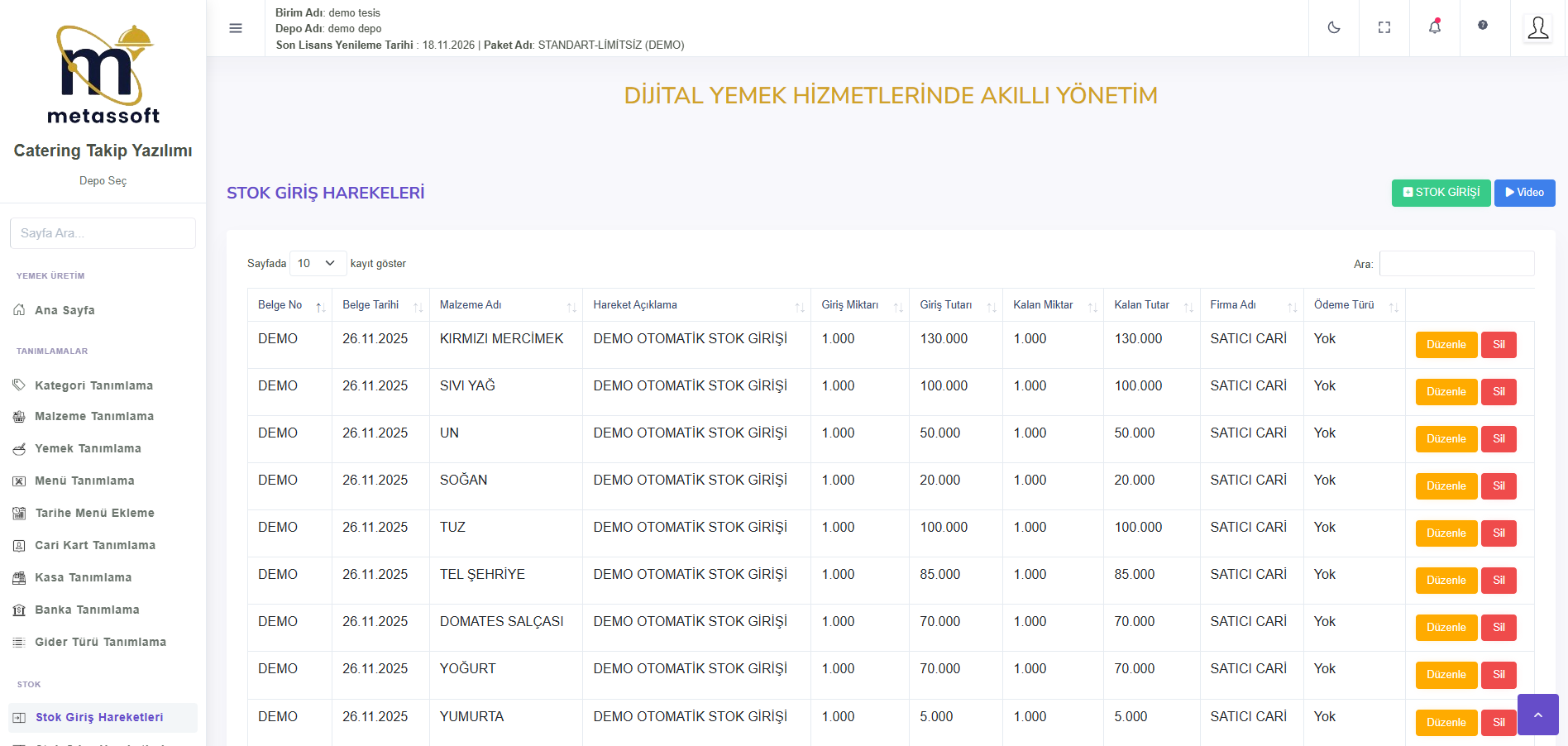Click Düzenle for KIRMIZI MERCİMEK row

[x=1446, y=345]
